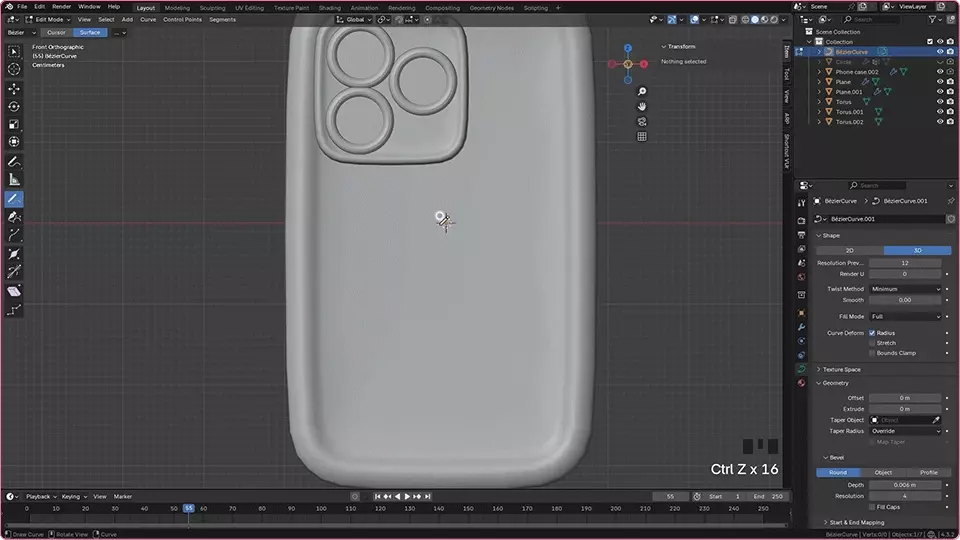Image resolution: width=960 pixels, height=540 pixels.
Task: Switch to the Modeling workspace tab
Action: [x=177, y=8]
